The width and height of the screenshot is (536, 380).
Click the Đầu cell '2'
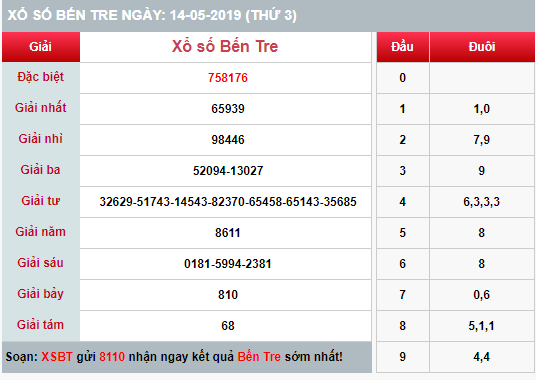point(403,140)
